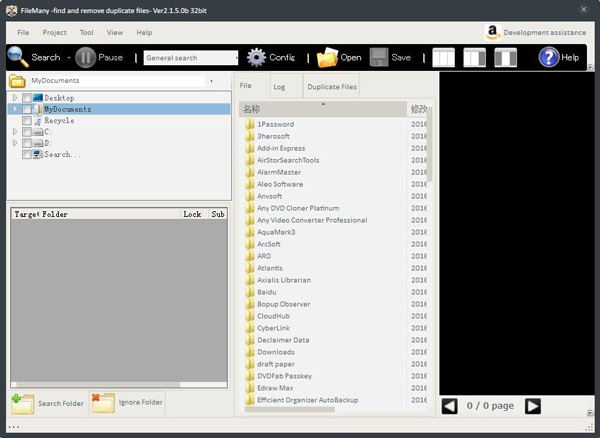Image resolution: width=600 pixels, height=438 pixels.
Task: Open the File menu
Action: tap(23, 33)
